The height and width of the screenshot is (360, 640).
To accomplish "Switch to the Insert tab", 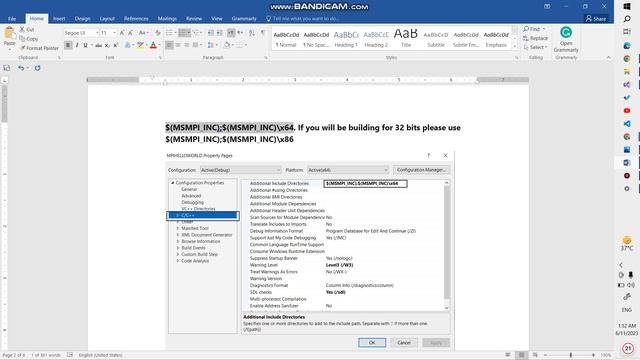I will coord(59,18).
